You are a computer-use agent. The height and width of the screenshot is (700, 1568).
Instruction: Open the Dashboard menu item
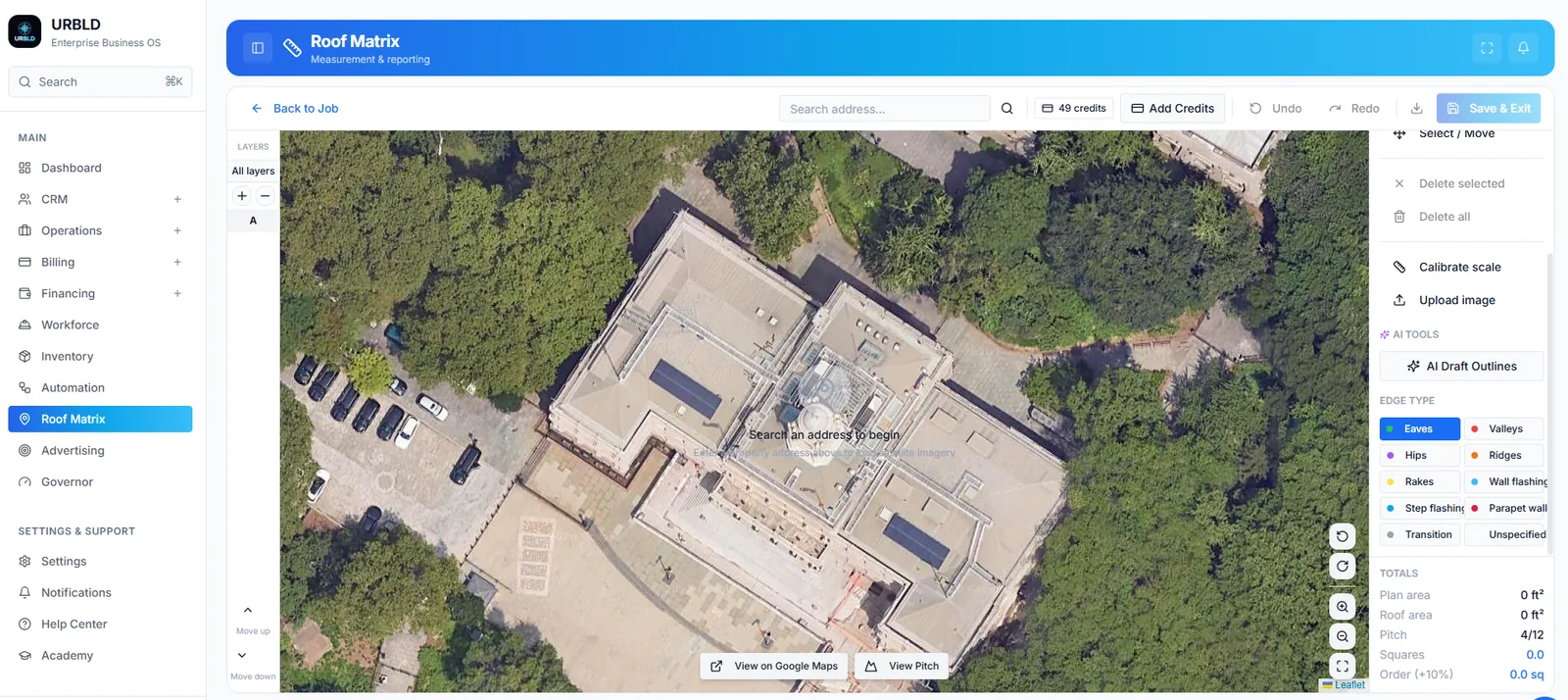point(100,168)
